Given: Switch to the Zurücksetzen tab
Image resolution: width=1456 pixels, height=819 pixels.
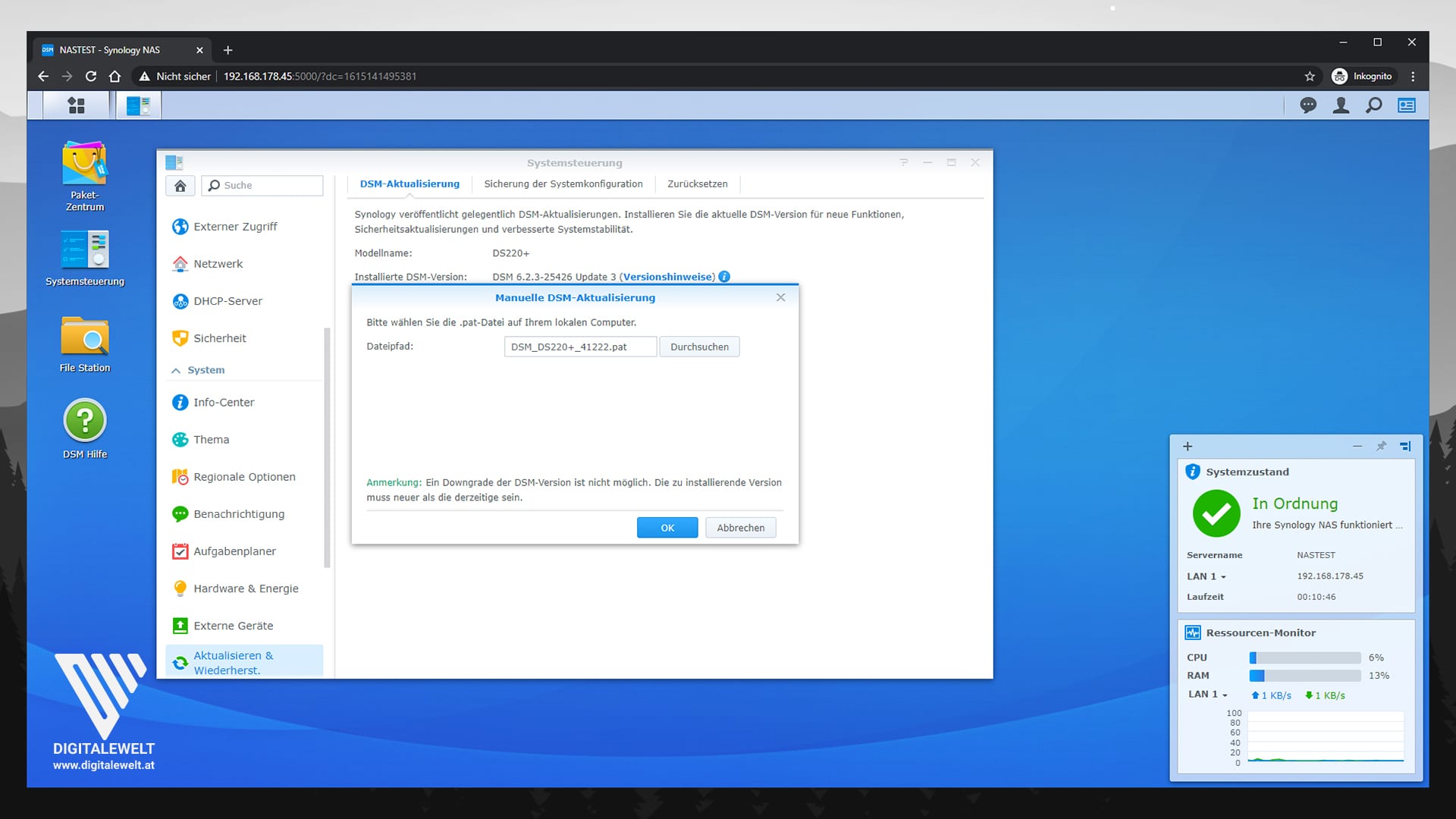Looking at the screenshot, I should [x=698, y=184].
